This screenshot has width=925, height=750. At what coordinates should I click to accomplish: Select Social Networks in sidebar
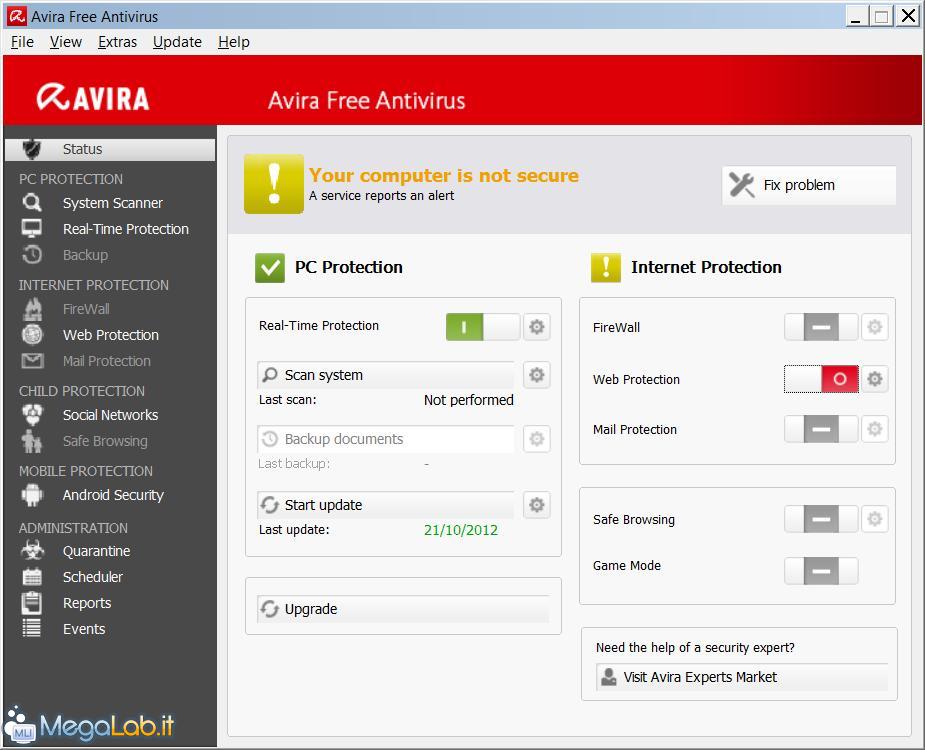110,415
